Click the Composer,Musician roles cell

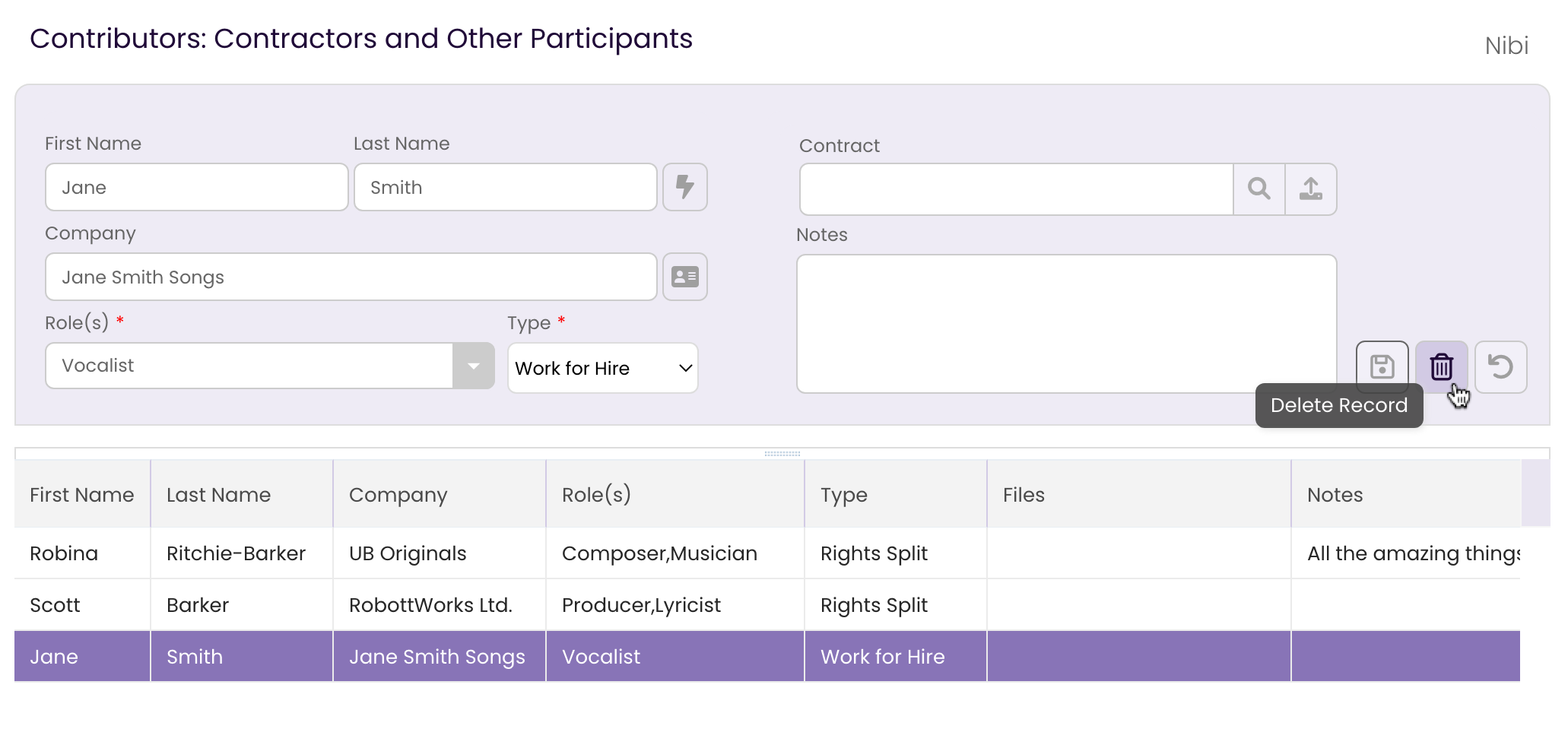(675, 553)
